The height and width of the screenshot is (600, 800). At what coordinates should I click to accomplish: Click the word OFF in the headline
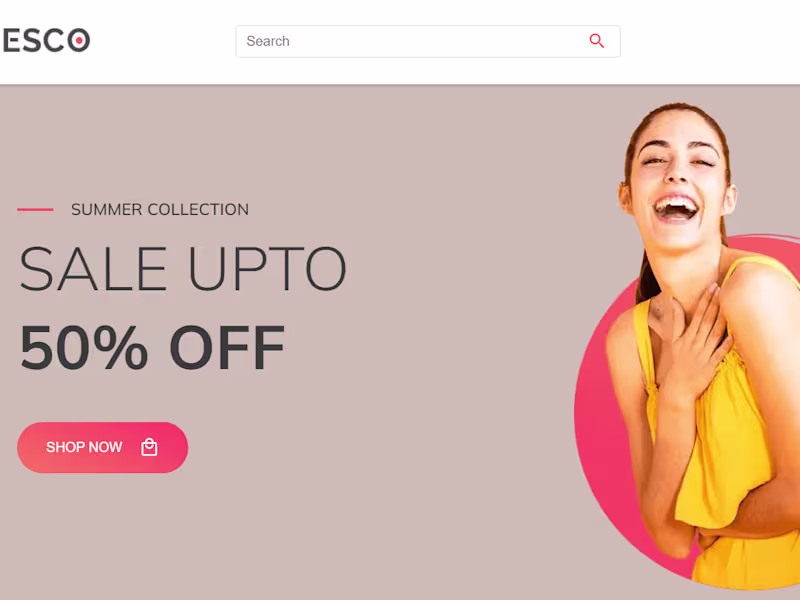click(x=227, y=347)
